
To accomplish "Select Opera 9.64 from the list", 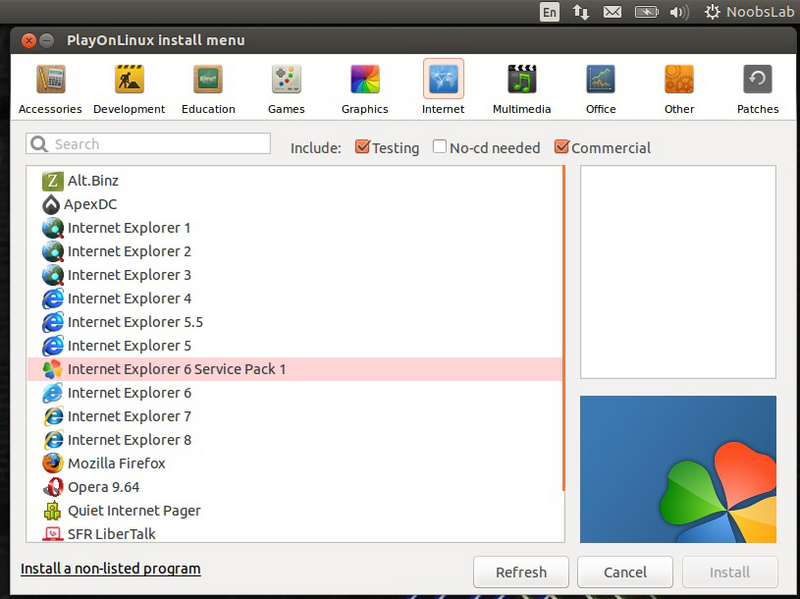I will 102,487.
